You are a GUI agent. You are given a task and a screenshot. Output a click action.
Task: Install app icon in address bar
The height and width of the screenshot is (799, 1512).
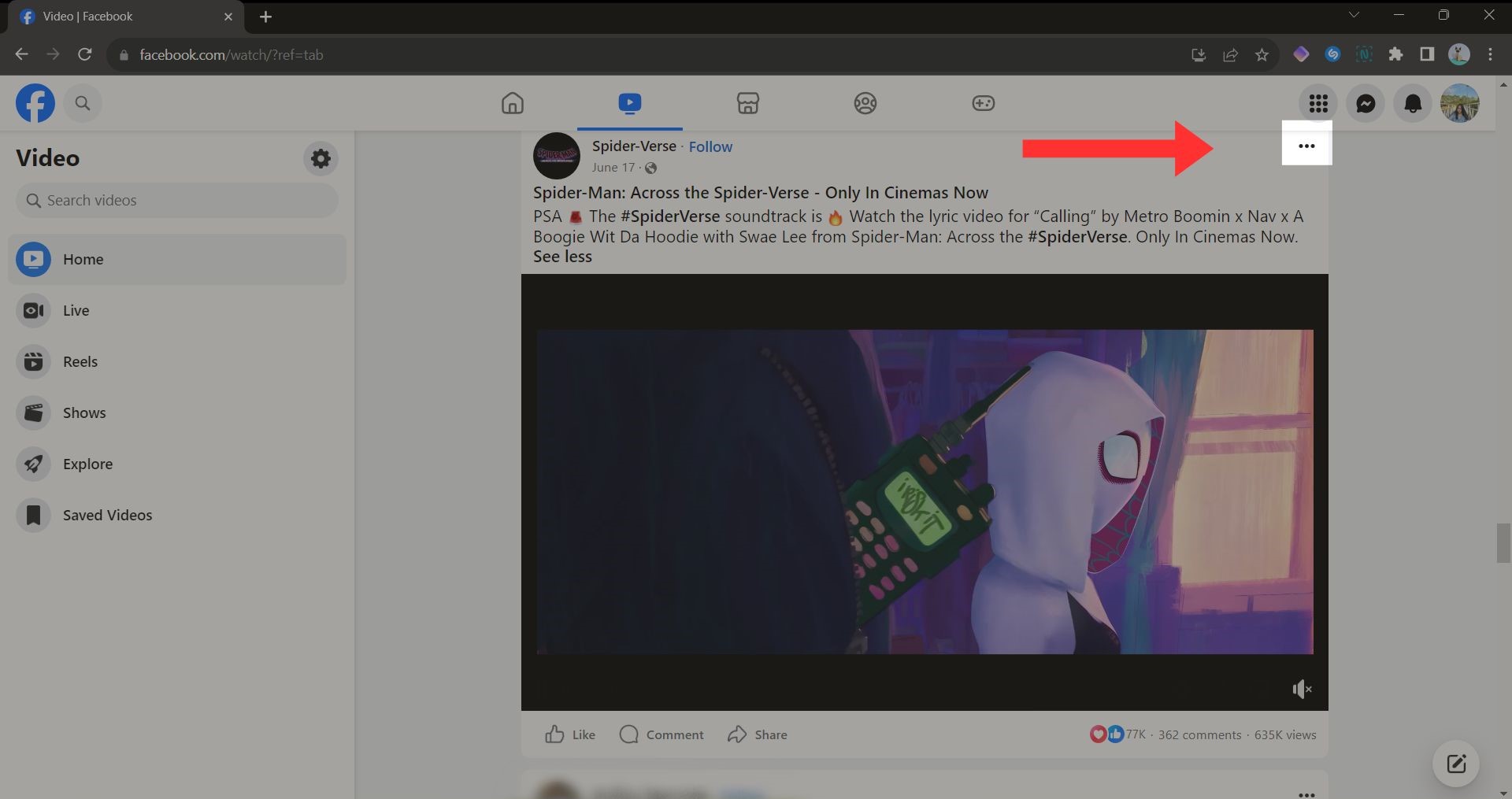point(1199,54)
